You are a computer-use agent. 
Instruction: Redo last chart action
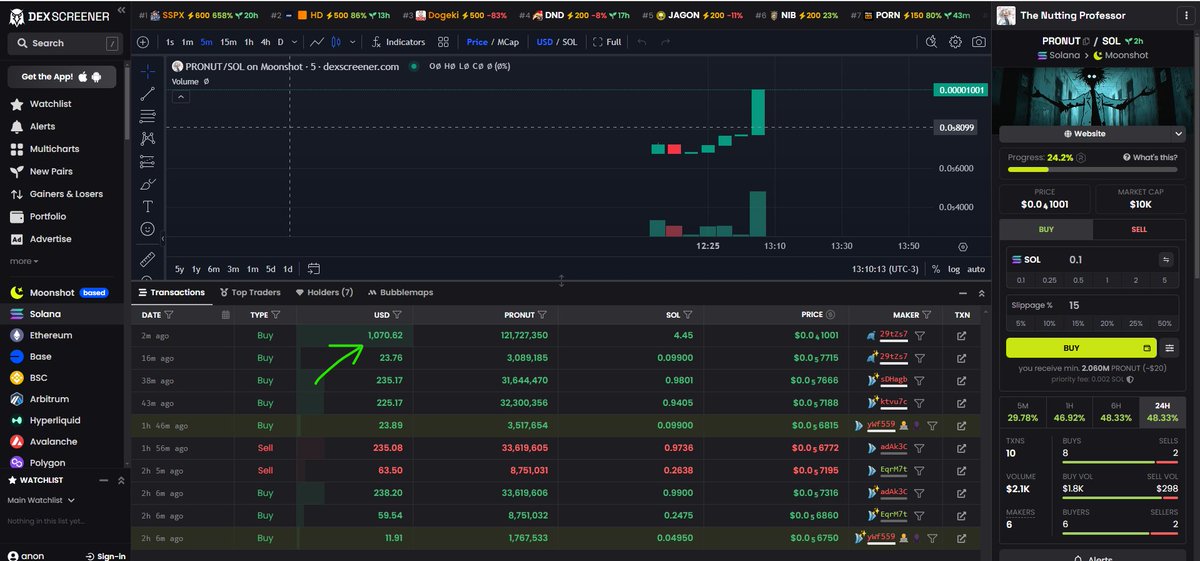point(668,42)
